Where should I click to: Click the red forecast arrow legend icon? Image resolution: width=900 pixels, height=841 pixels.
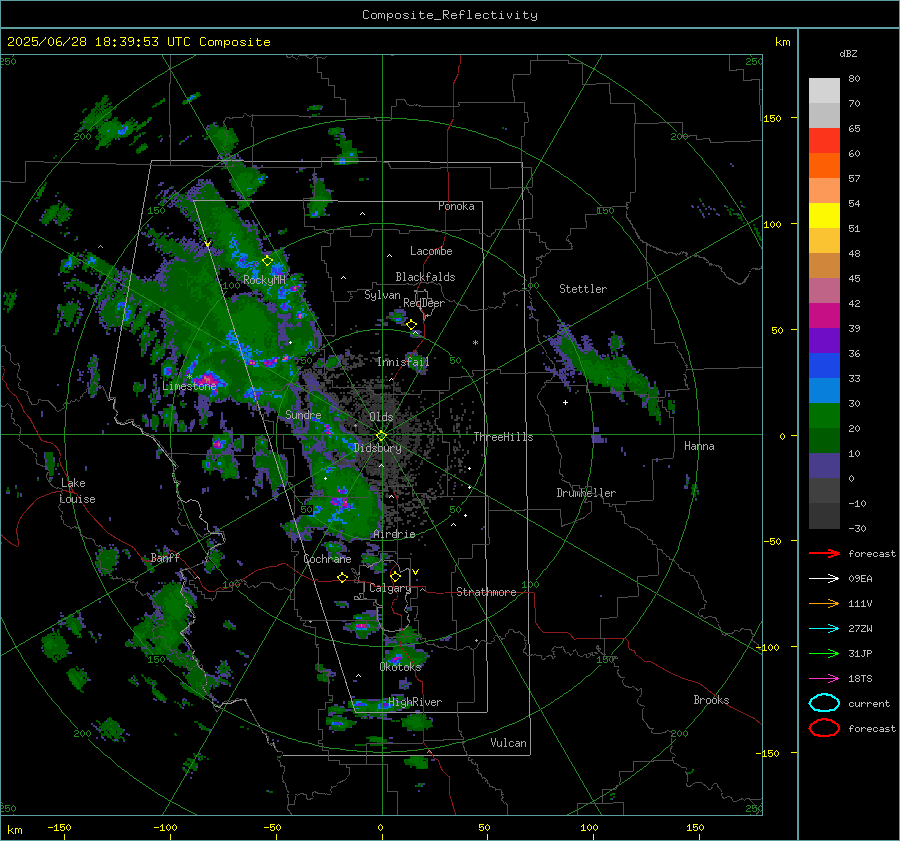824,553
